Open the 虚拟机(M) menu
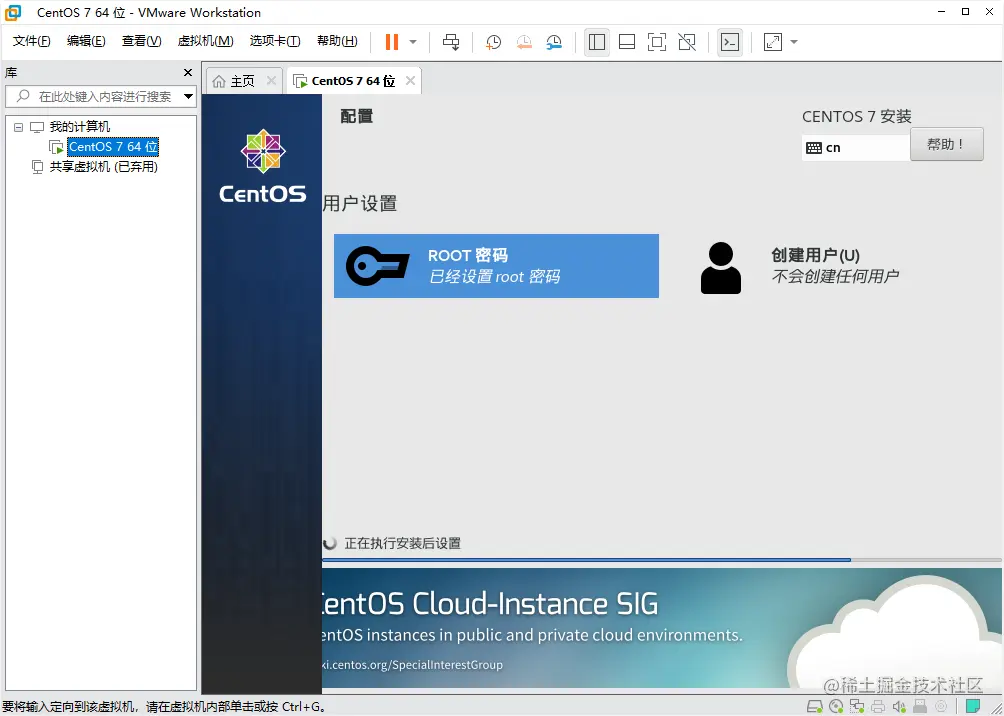This screenshot has height=716, width=1004. pos(205,41)
